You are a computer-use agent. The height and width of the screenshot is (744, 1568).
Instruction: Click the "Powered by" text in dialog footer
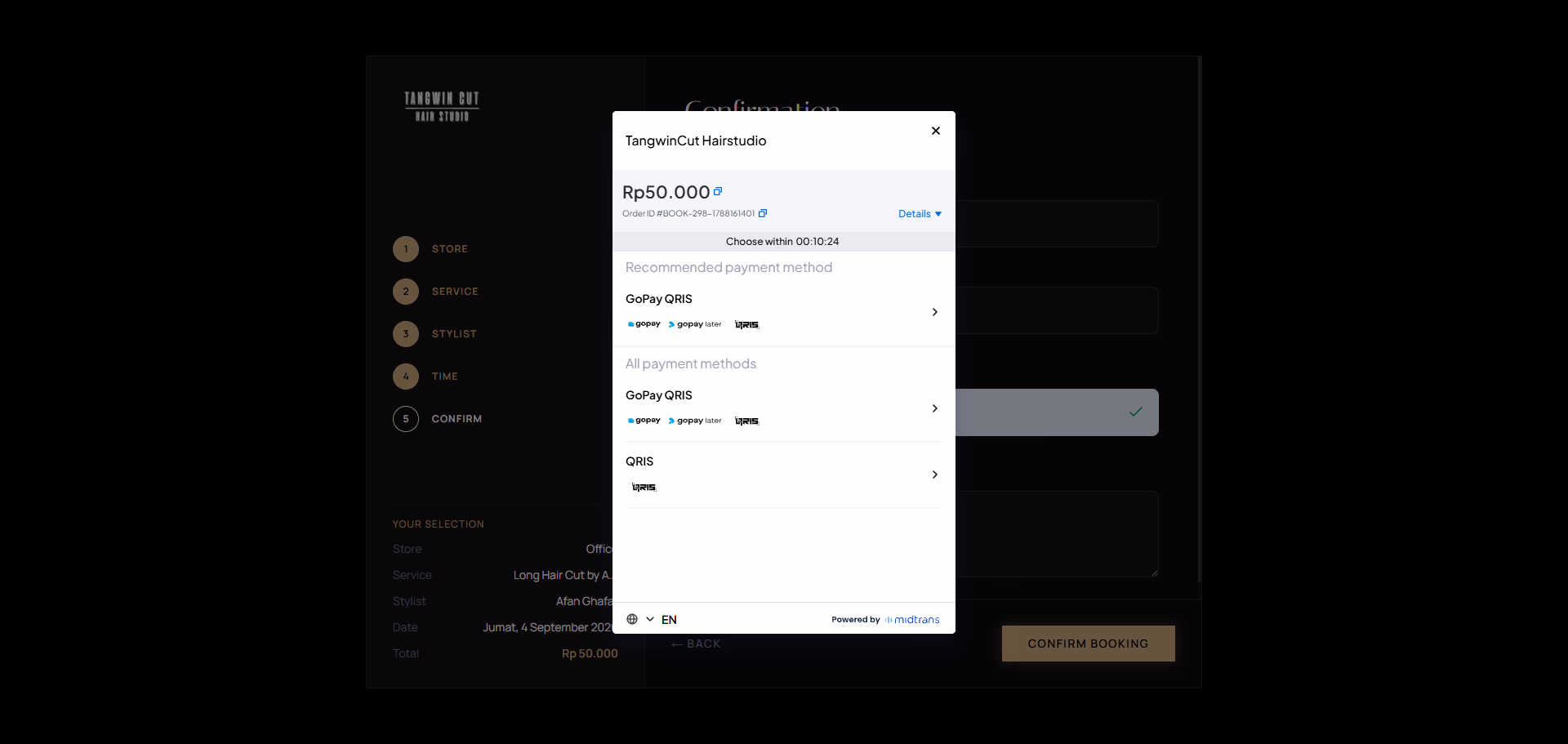coord(856,620)
